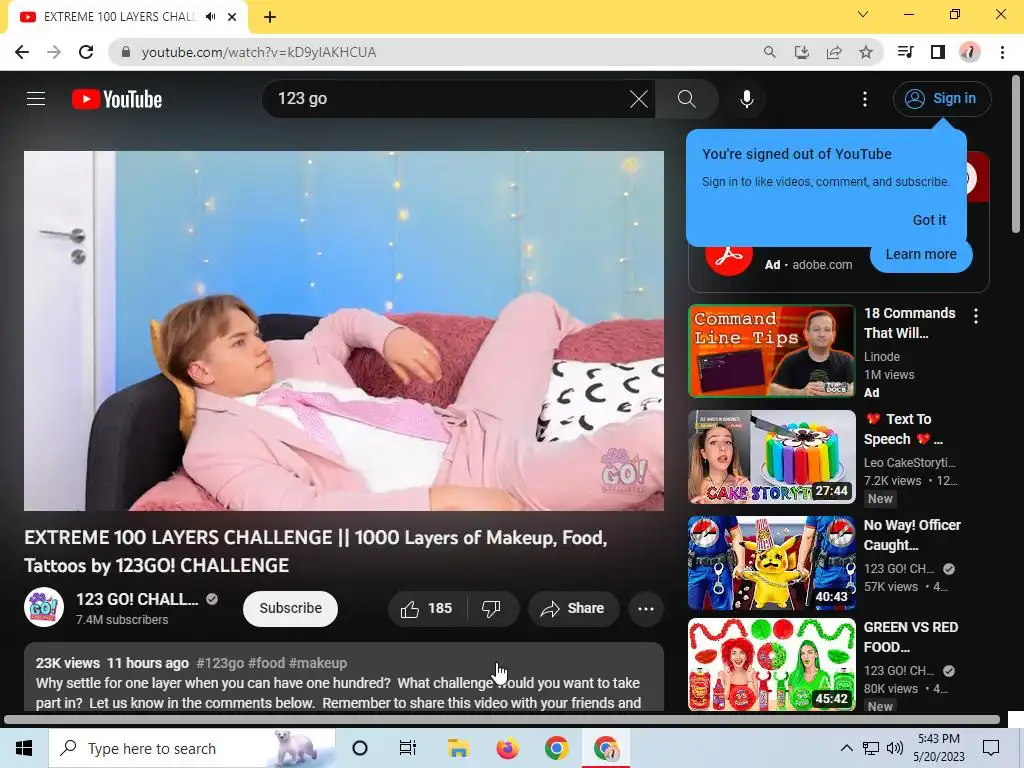
Task: Click the horizontal page scrollbar
Action: 502,720
